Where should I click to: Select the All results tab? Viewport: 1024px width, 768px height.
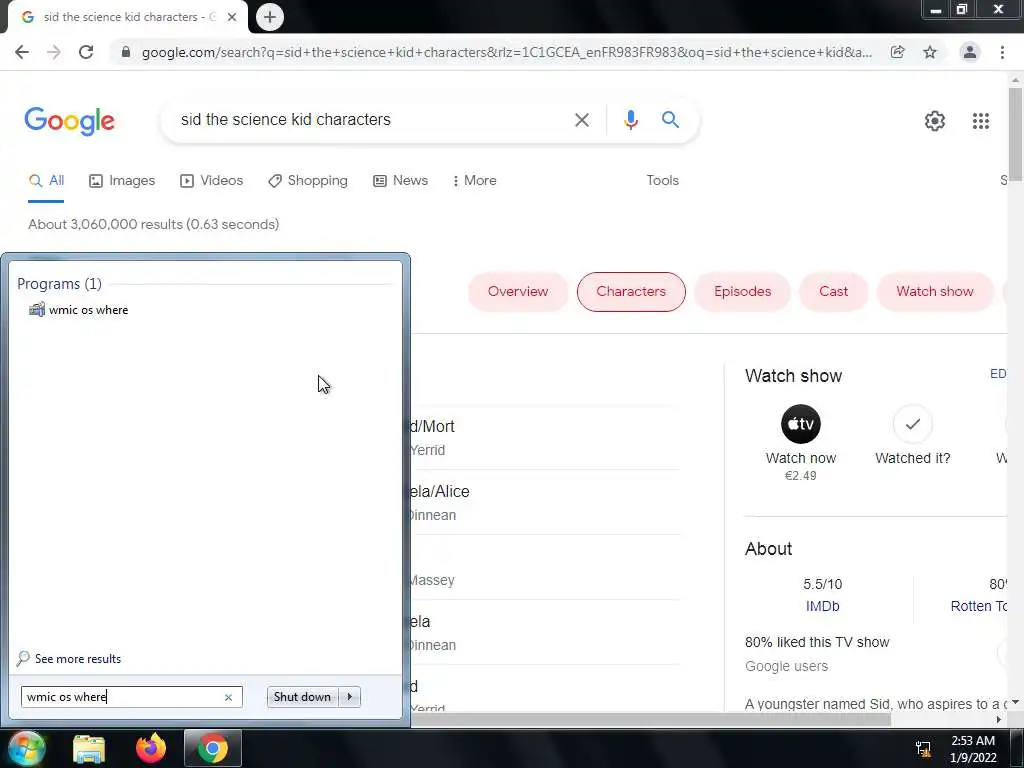coord(46,181)
